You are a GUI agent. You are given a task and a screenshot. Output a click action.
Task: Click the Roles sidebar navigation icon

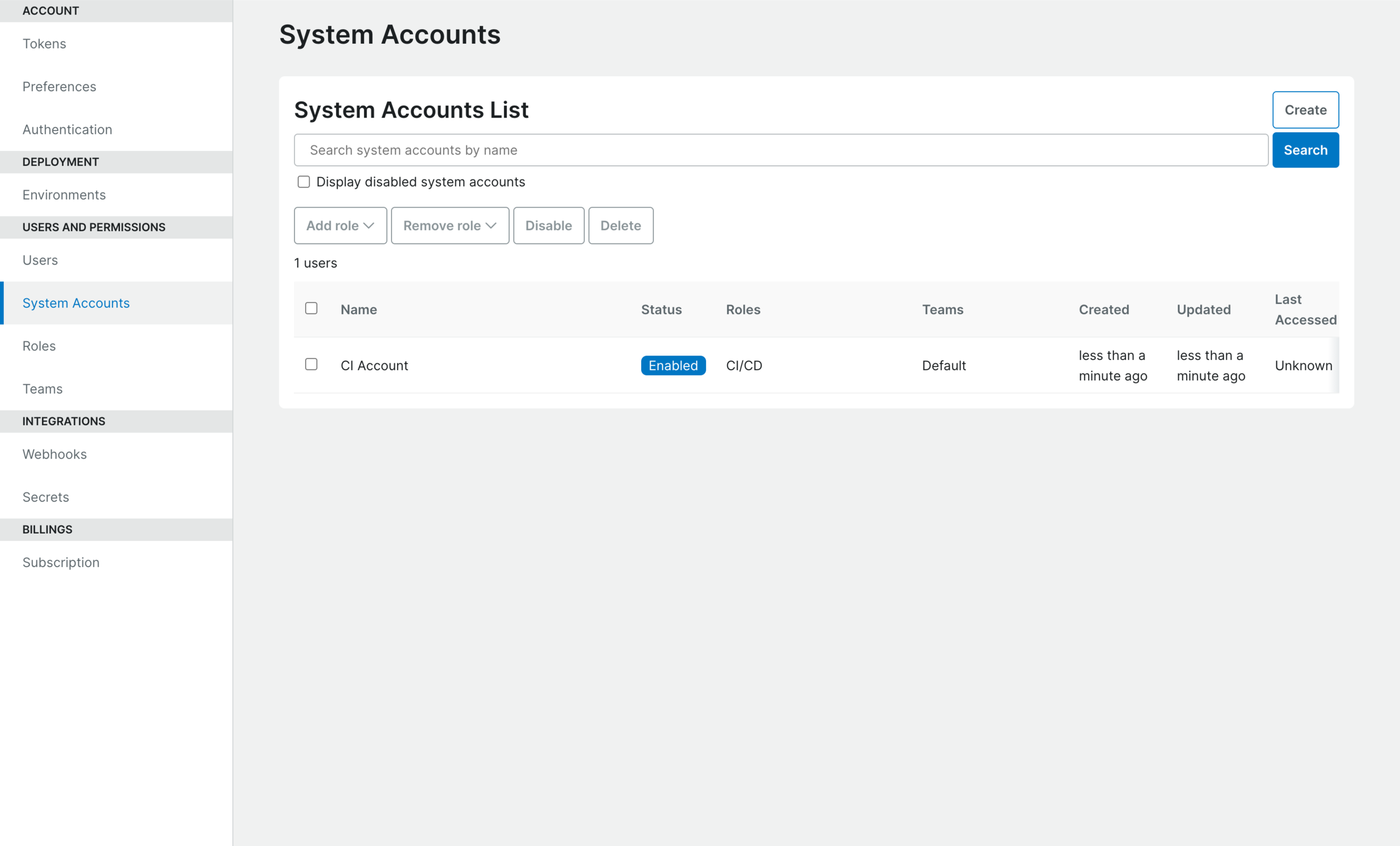[39, 346]
